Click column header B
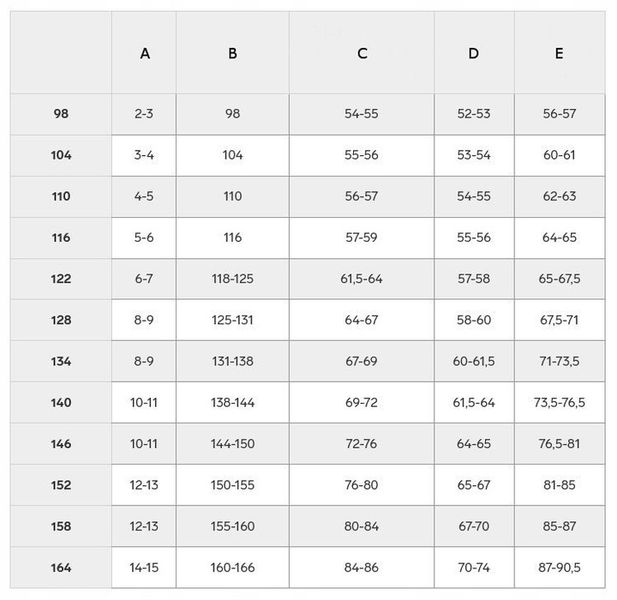The width and height of the screenshot is (617, 600). pyautogui.click(x=233, y=53)
